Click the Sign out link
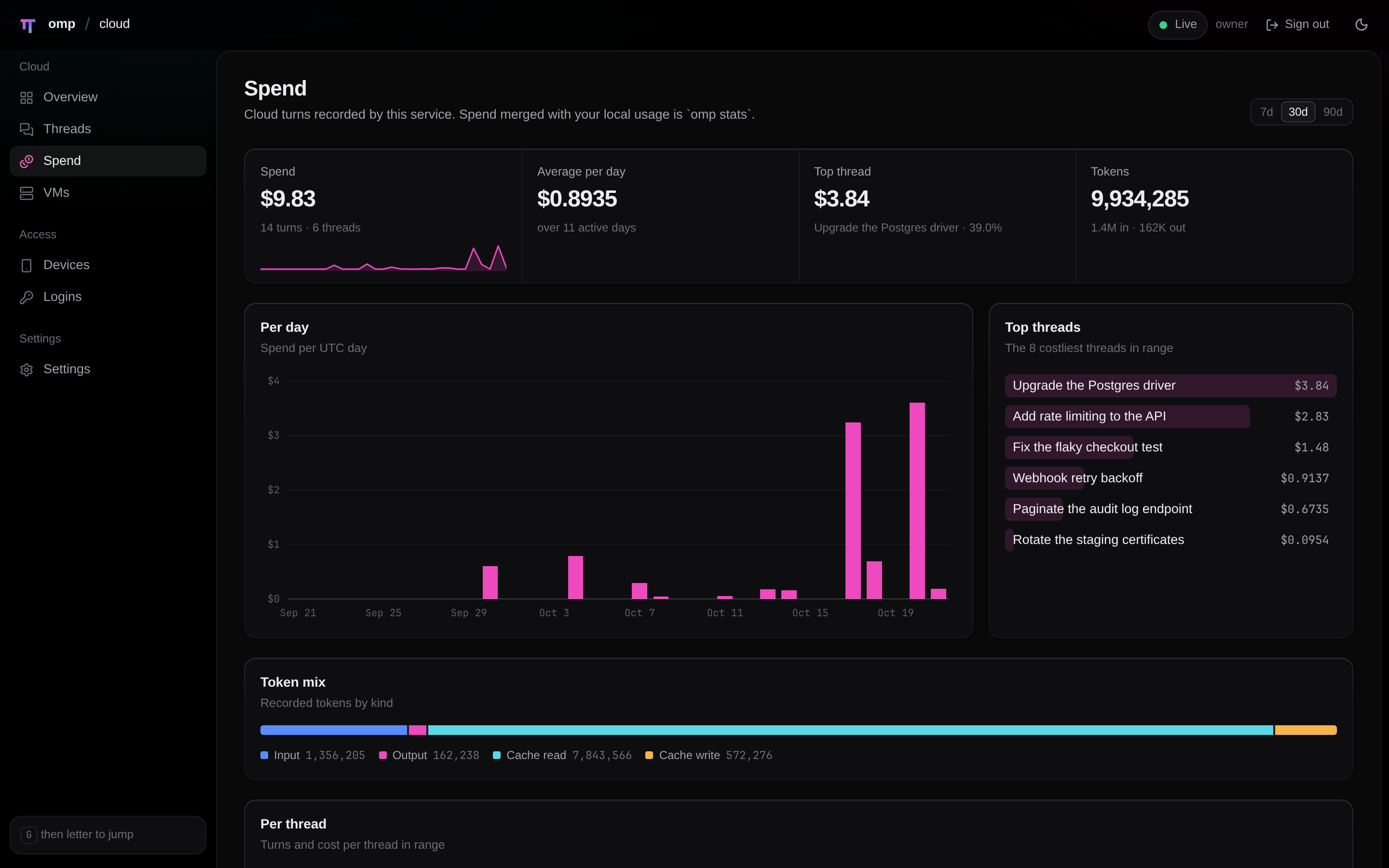 pyautogui.click(x=1297, y=24)
